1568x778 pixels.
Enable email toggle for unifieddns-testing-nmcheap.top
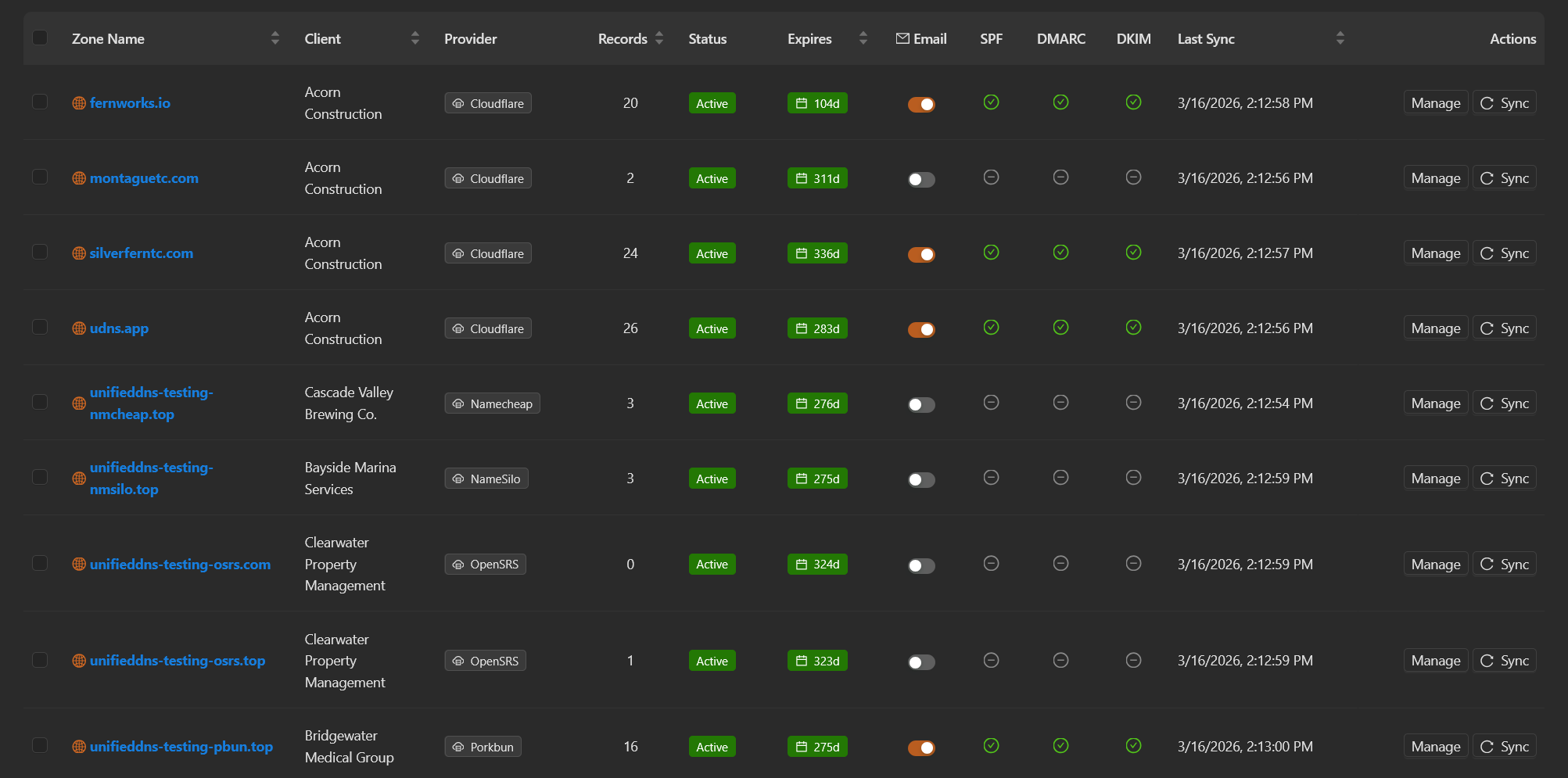[x=921, y=404]
